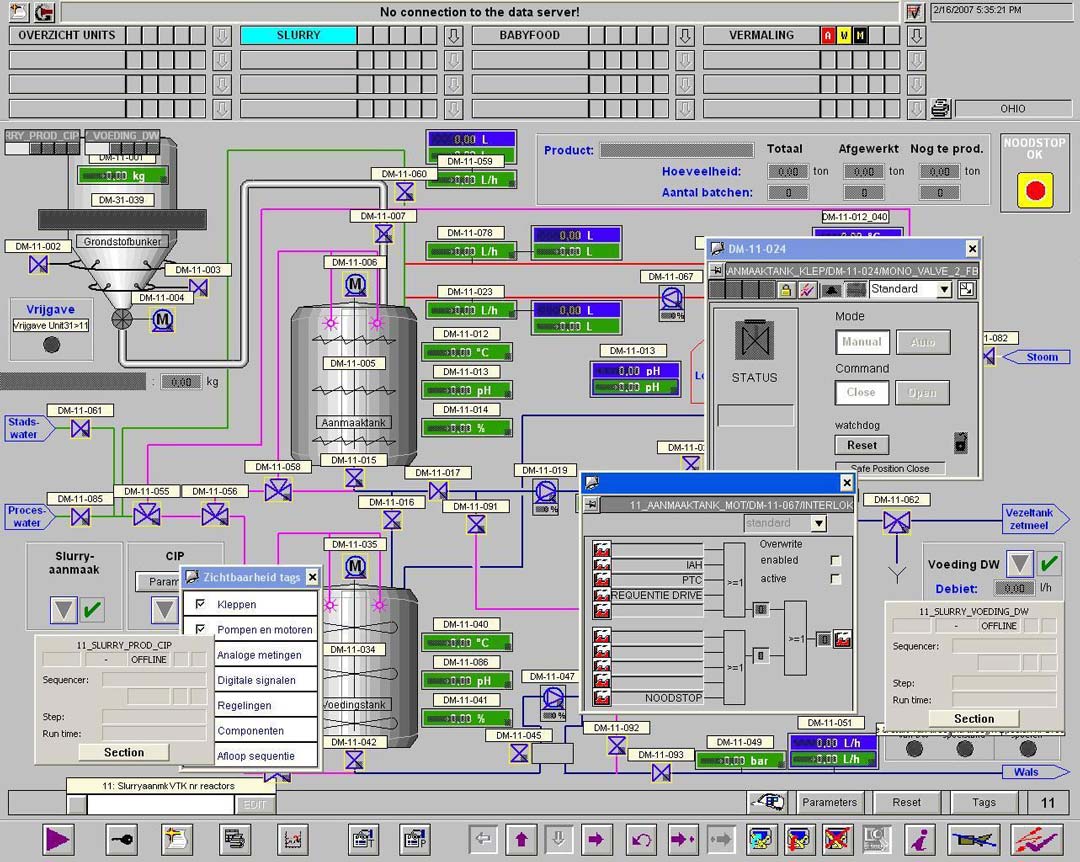The image size is (1080, 862).
Task: Click the red 'A' alarm indicator near VERMALING
Action: point(828,36)
